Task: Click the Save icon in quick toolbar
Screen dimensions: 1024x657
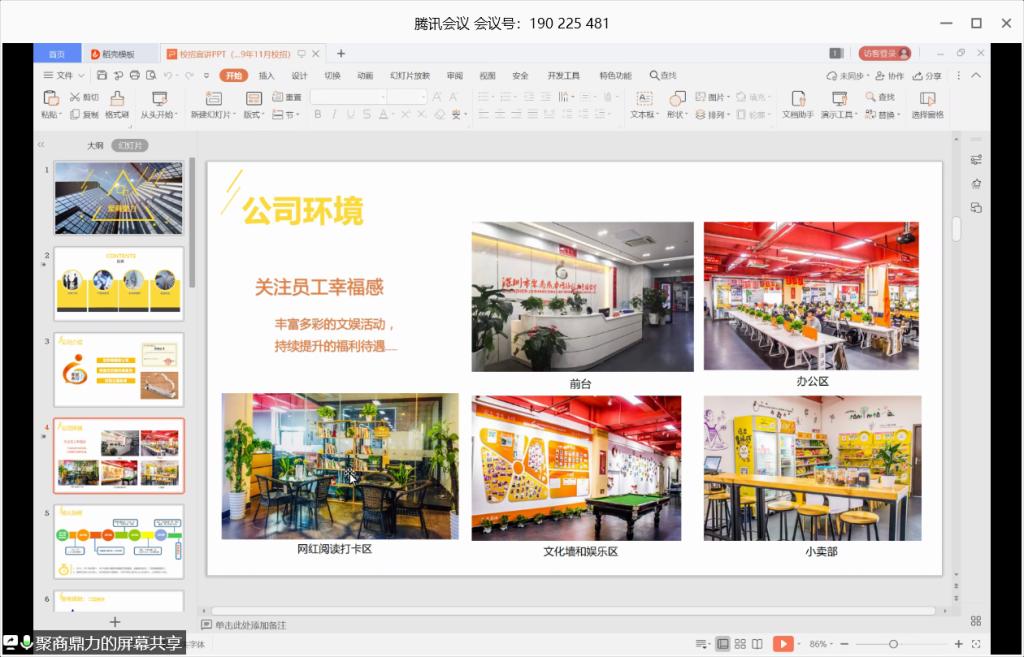Action: [102, 75]
